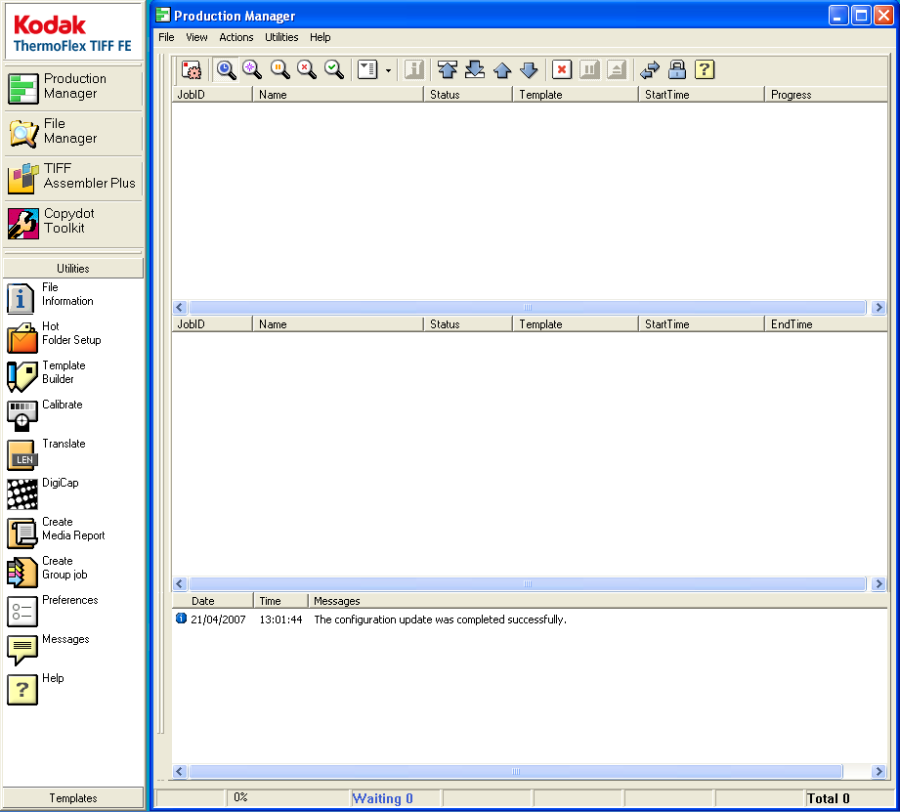
Task: Open the Utilities menu
Action: click(x=281, y=37)
